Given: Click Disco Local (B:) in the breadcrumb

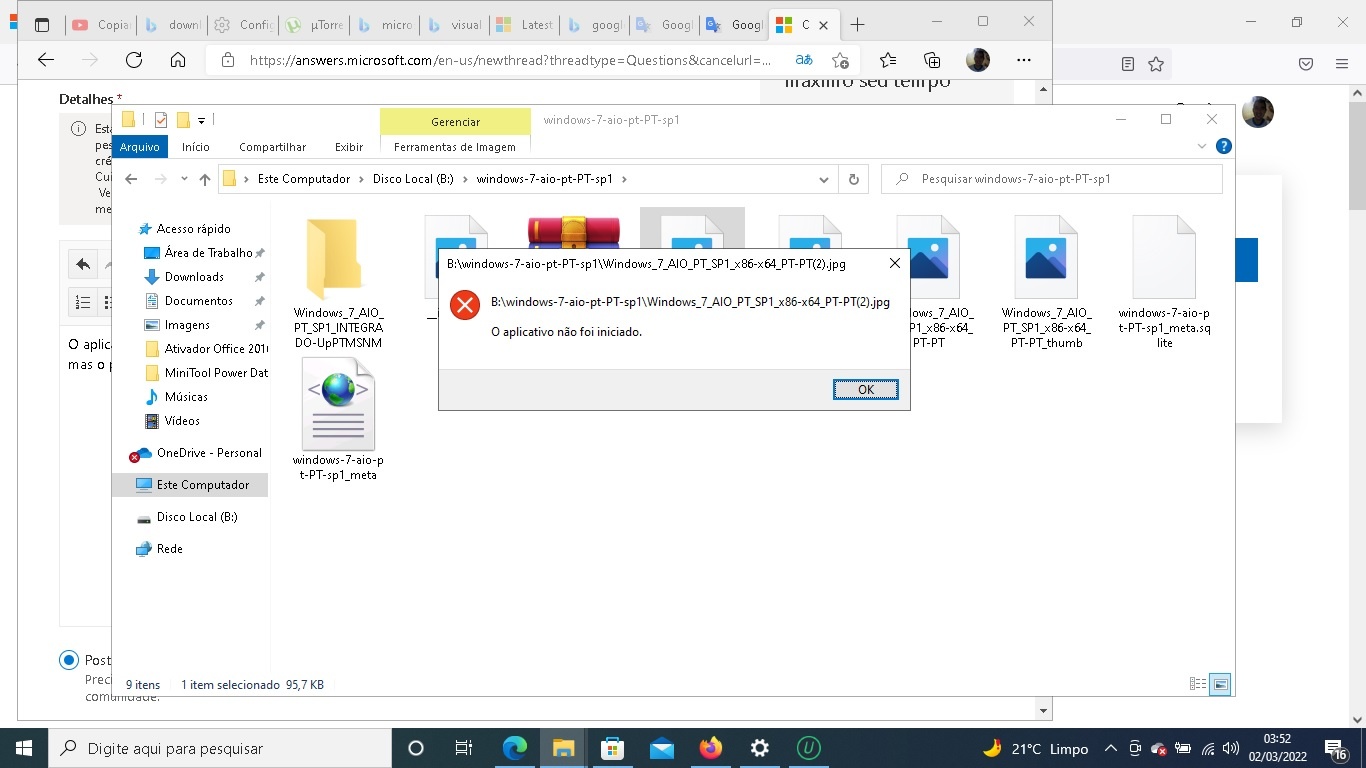Looking at the screenshot, I should click(413, 179).
